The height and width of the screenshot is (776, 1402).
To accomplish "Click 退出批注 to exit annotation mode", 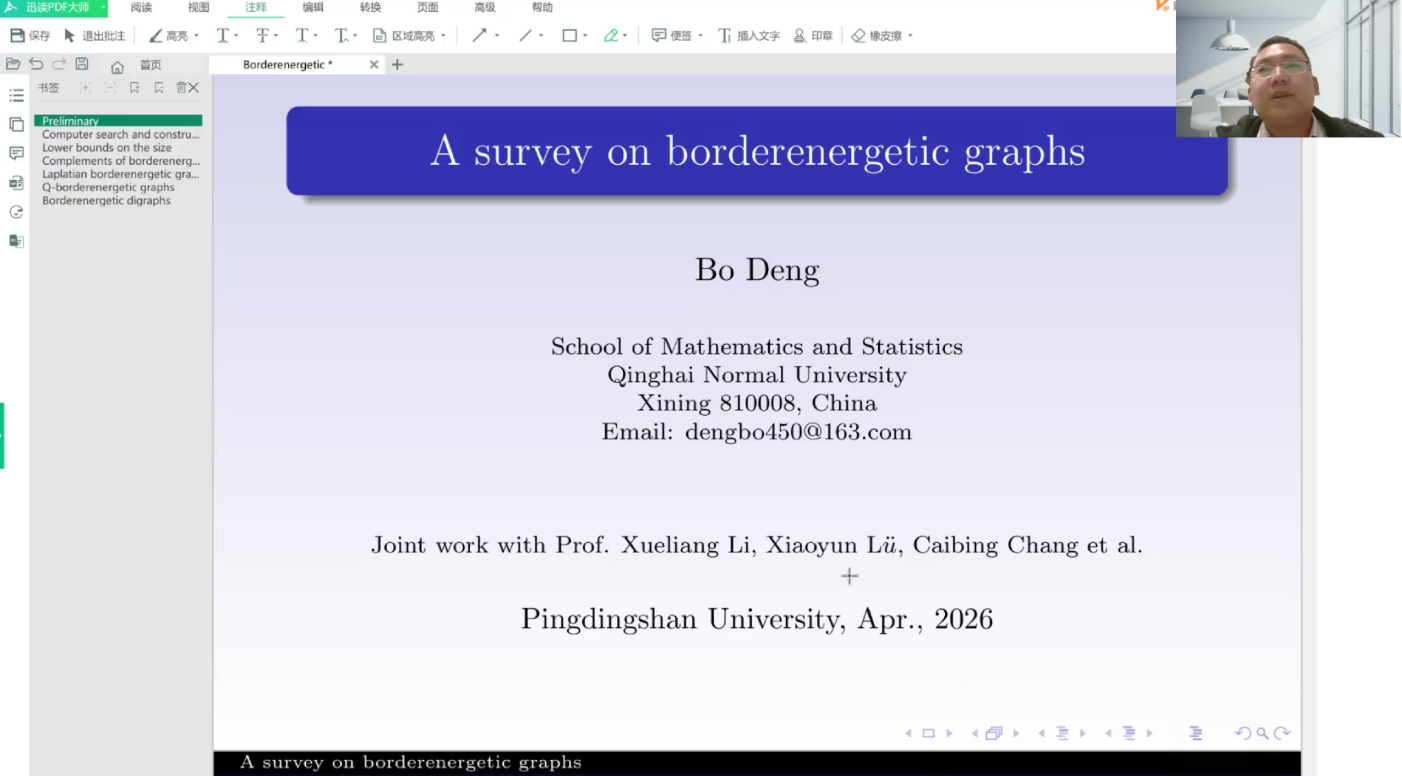I will (95, 36).
